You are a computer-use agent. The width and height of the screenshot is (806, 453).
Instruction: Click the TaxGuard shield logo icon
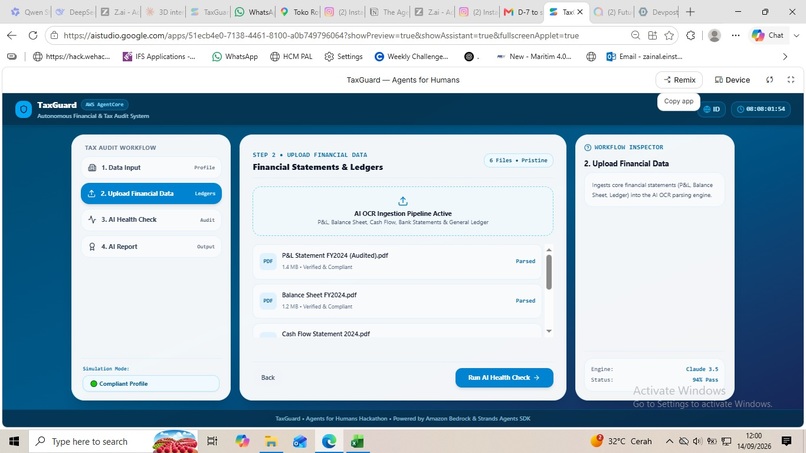(x=24, y=109)
